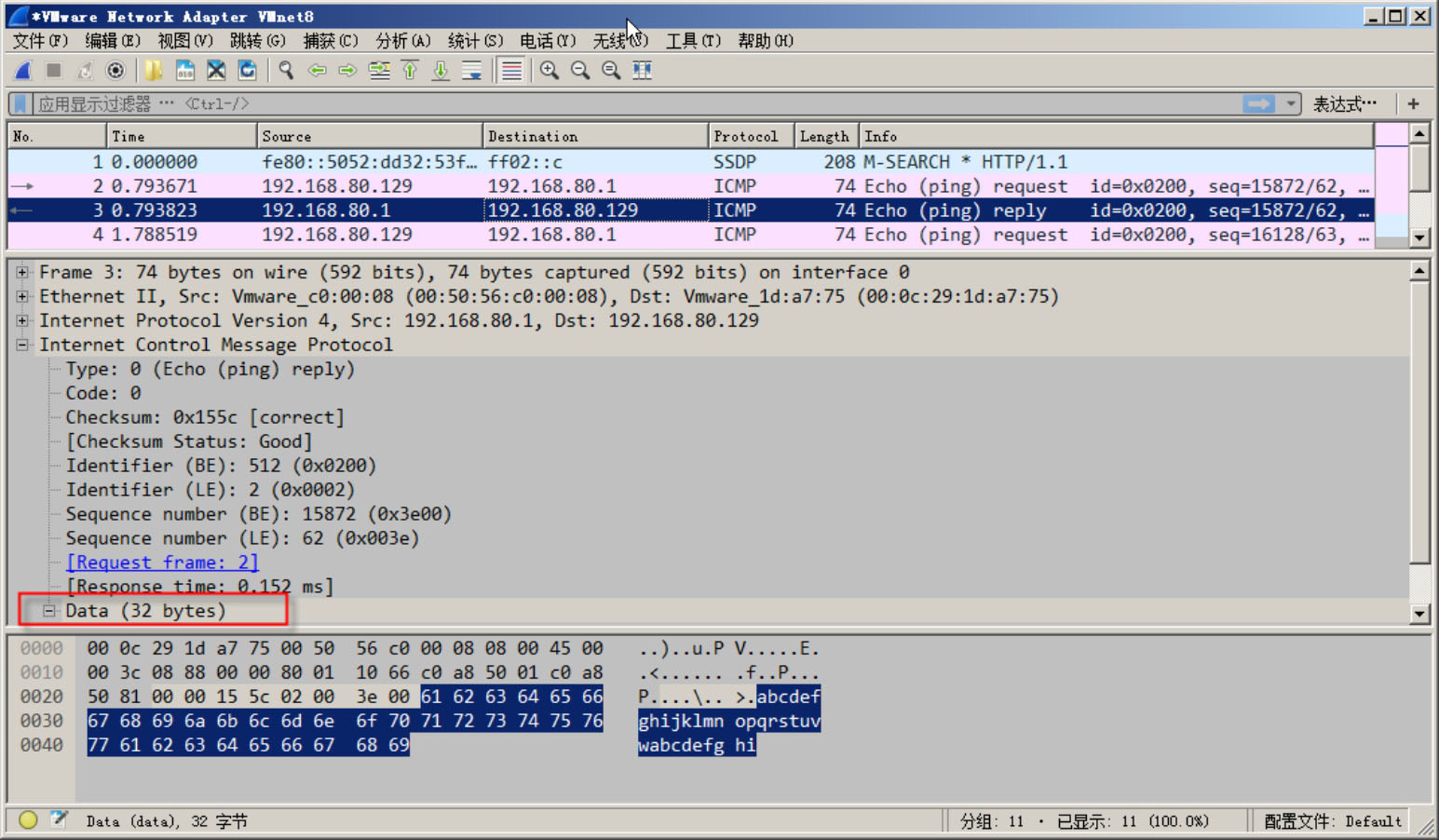Stop the running capture
This screenshot has height=840, width=1439.
coord(54,70)
